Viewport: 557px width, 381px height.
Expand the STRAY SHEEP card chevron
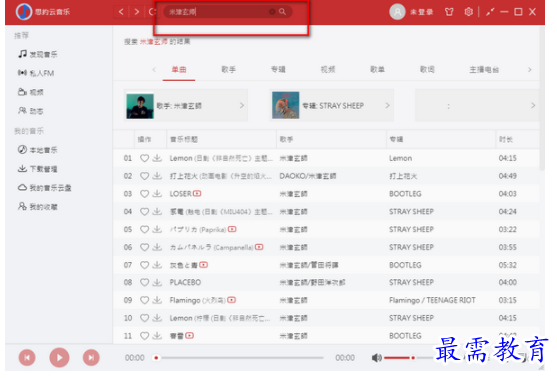click(388, 105)
